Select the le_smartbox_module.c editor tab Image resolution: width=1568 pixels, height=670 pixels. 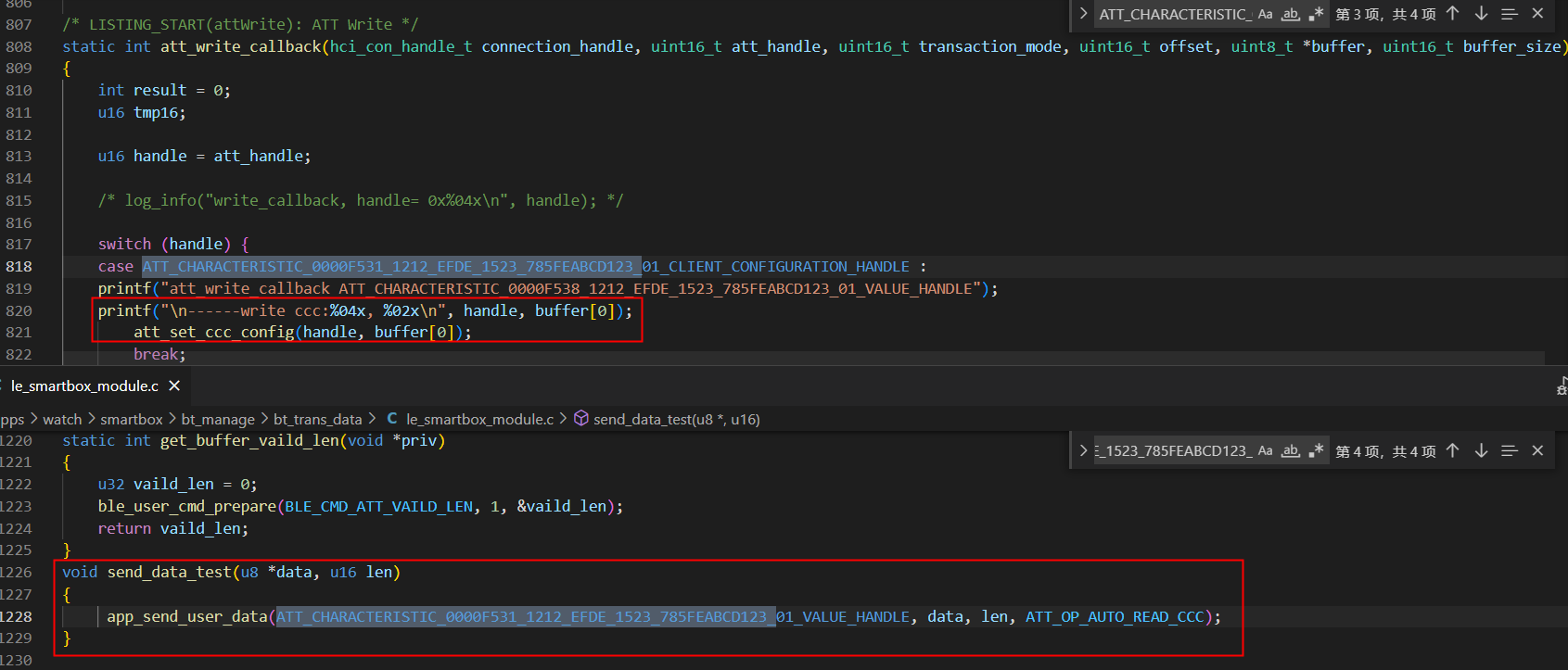click(x=84, y=386)
